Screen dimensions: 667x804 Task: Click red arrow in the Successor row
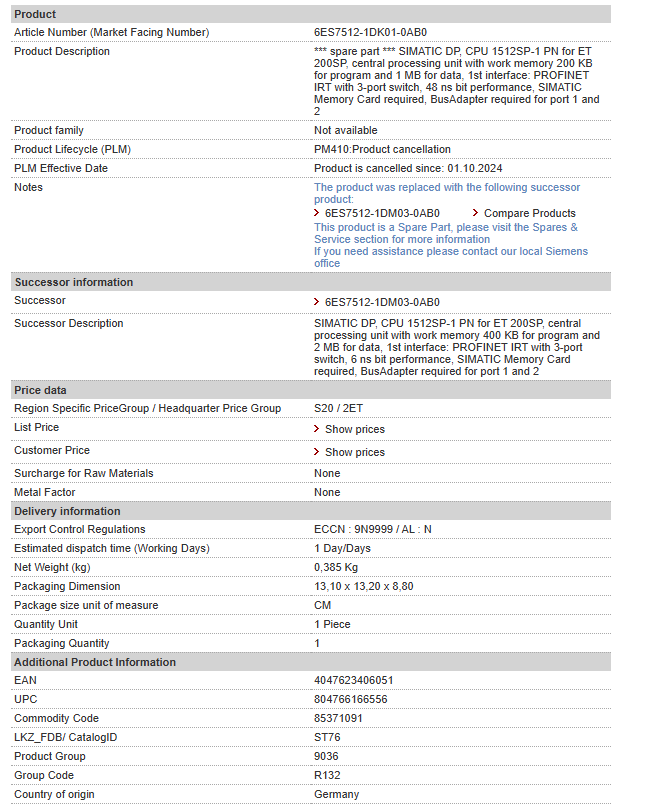[x=318, y=302]
